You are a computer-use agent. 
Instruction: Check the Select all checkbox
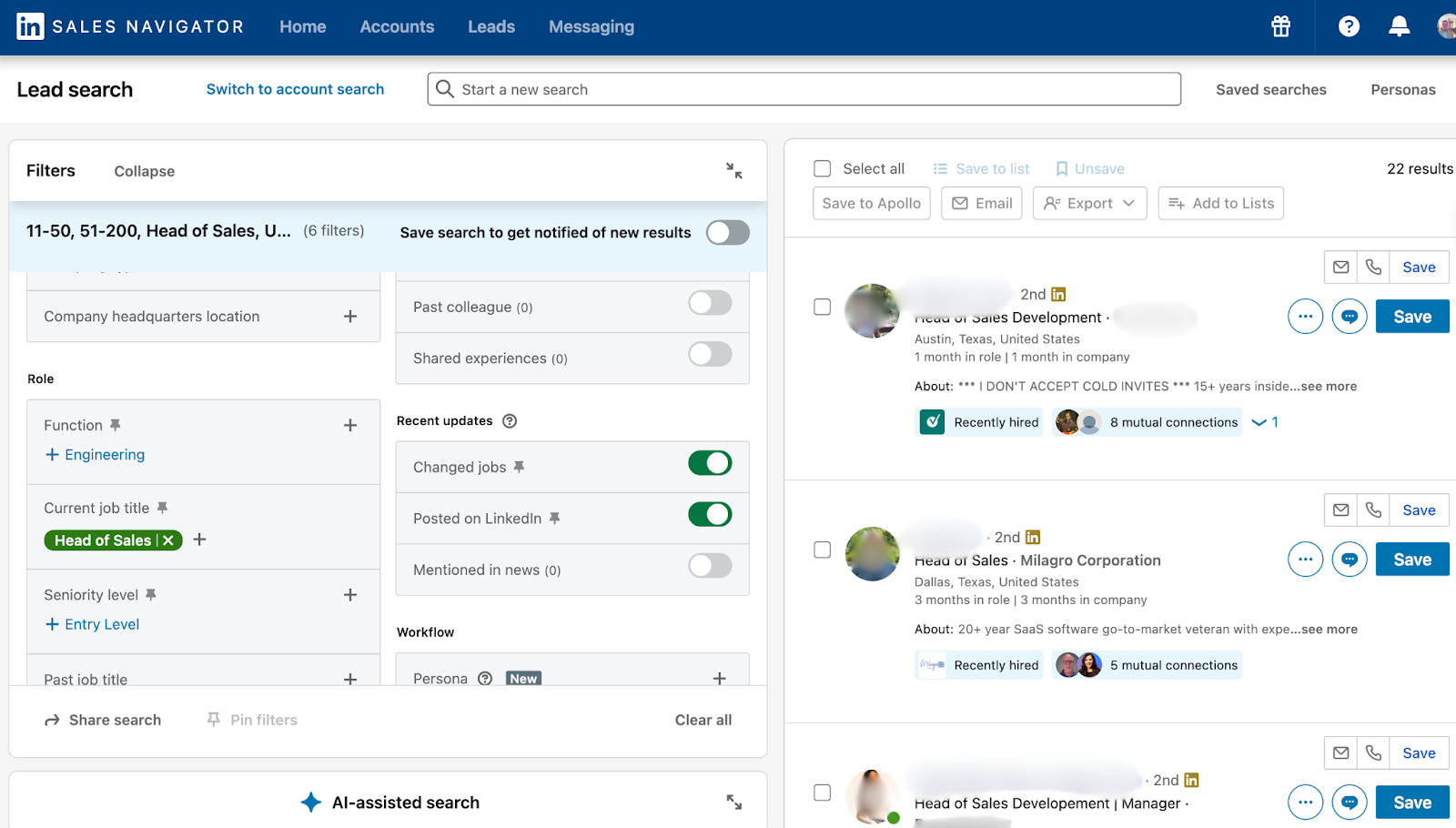coord(823,168)
